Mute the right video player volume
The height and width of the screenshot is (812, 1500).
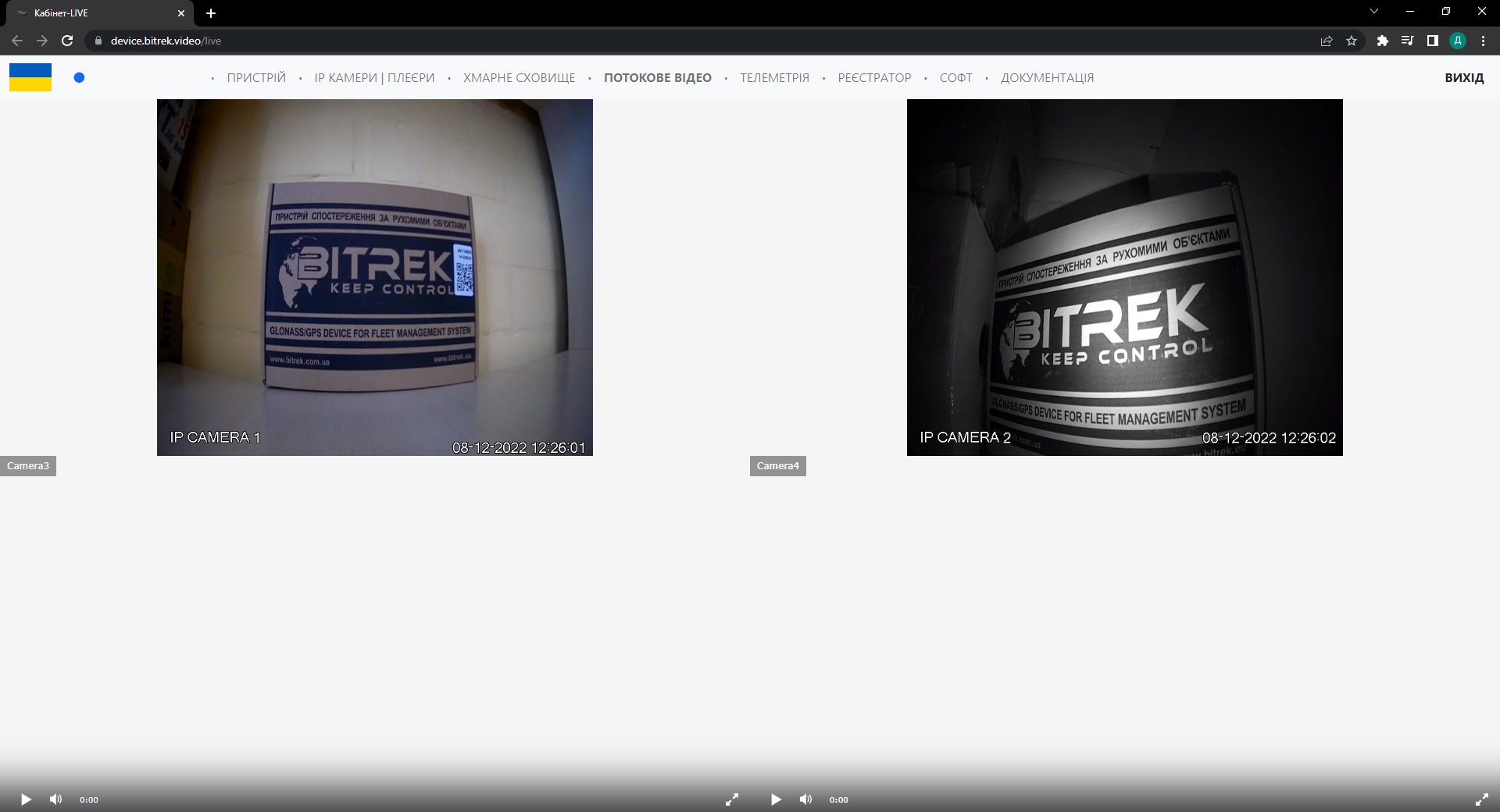coord(805,800)
